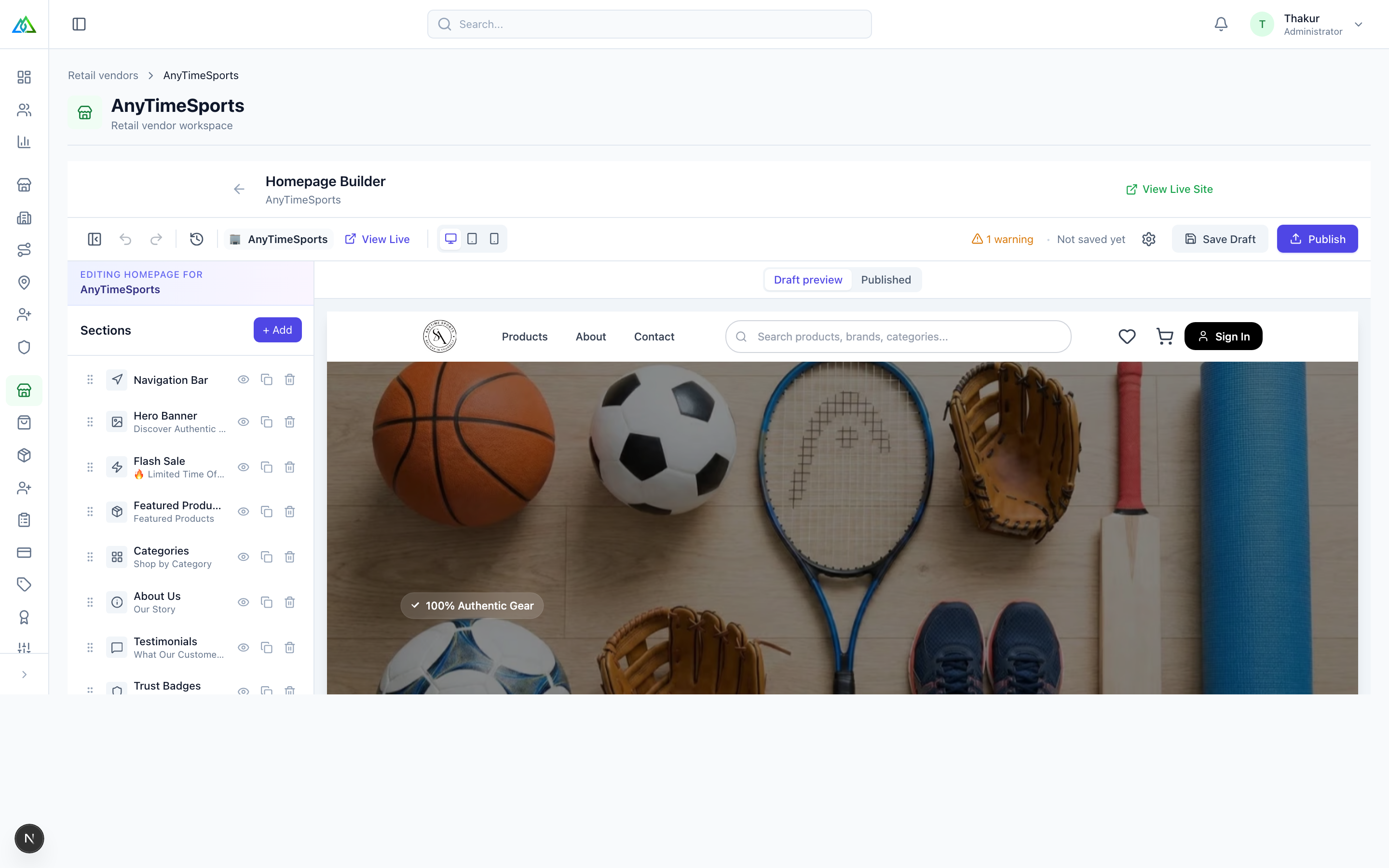Open the price tag sidebar icon
The height and width of the screenshot is (868, 1389).
pos(24,584)
